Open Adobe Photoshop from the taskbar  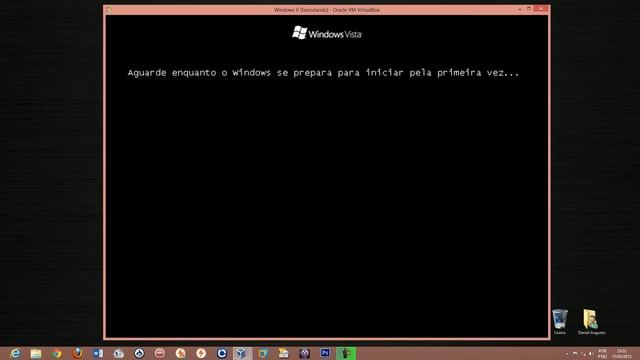pyautogui.click(x=325, y=353)
